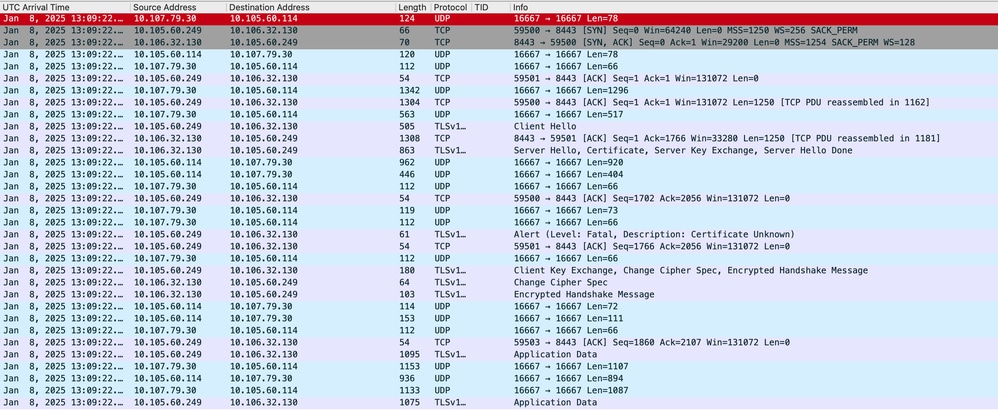Click the Length column header
This screenshot has width=998, height=420.
tap(412, 7)
